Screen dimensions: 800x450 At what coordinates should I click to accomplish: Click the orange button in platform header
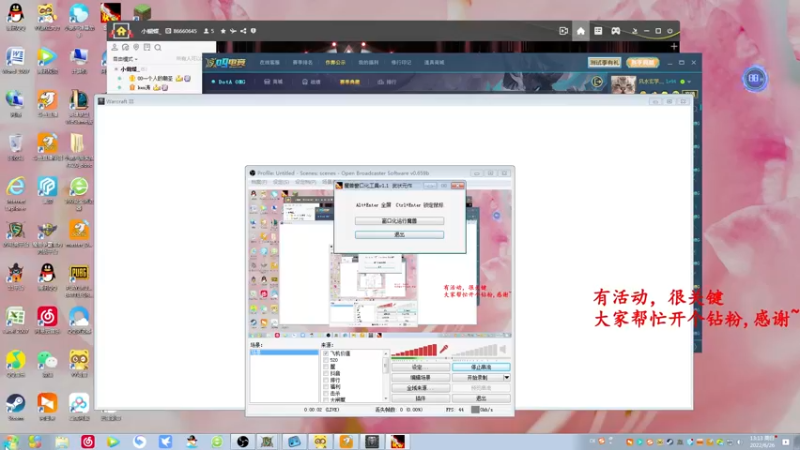[642, 62]
